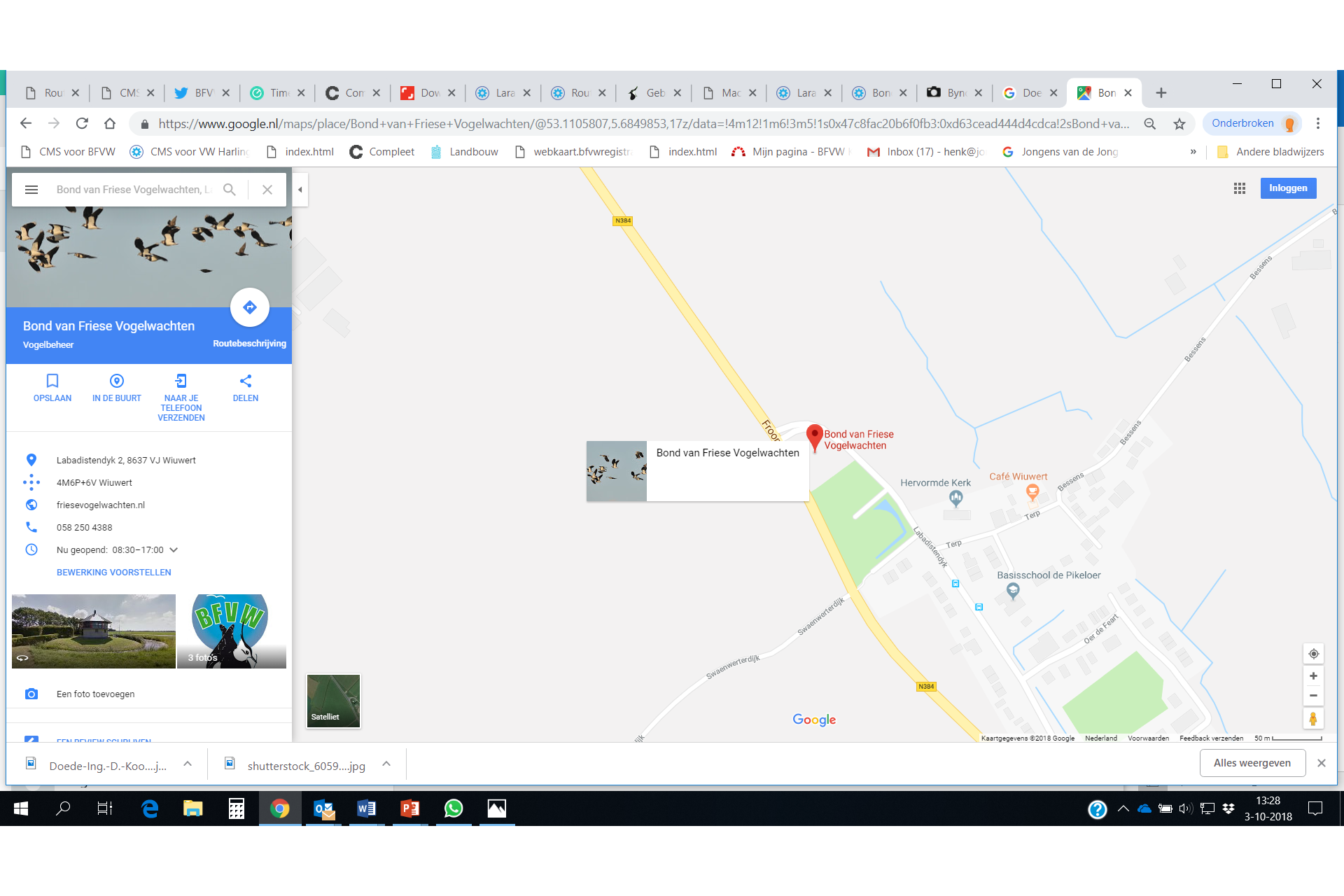1344x896 pixels.
Task: Click Een foto toevoegen
Action: tap(95, 694)
